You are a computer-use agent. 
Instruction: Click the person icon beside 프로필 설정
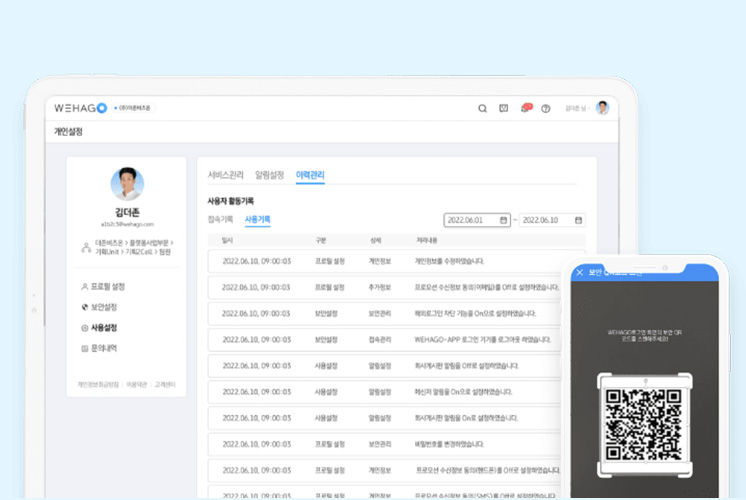pos(85,286)
